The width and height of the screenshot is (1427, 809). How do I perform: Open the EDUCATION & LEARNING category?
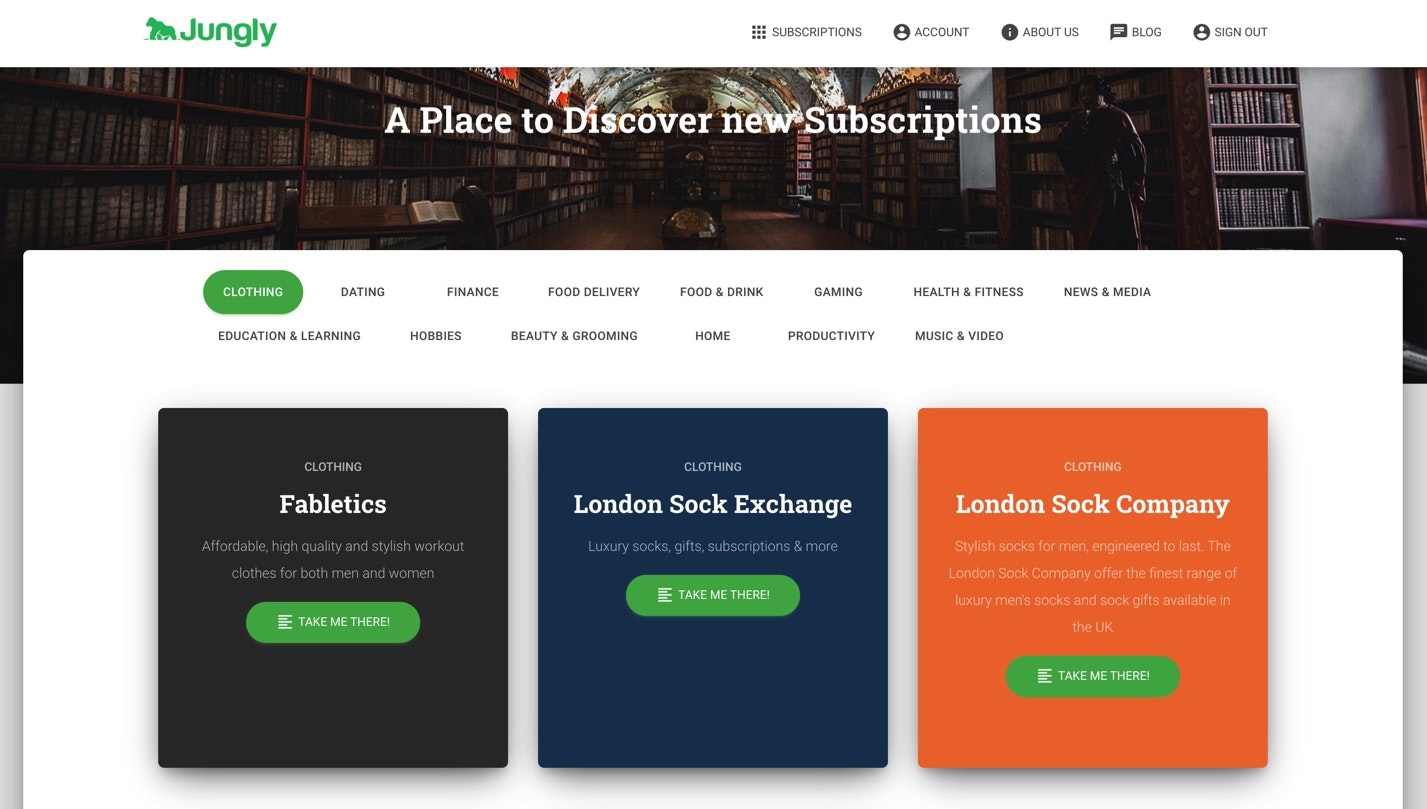(x=289, y=336)
